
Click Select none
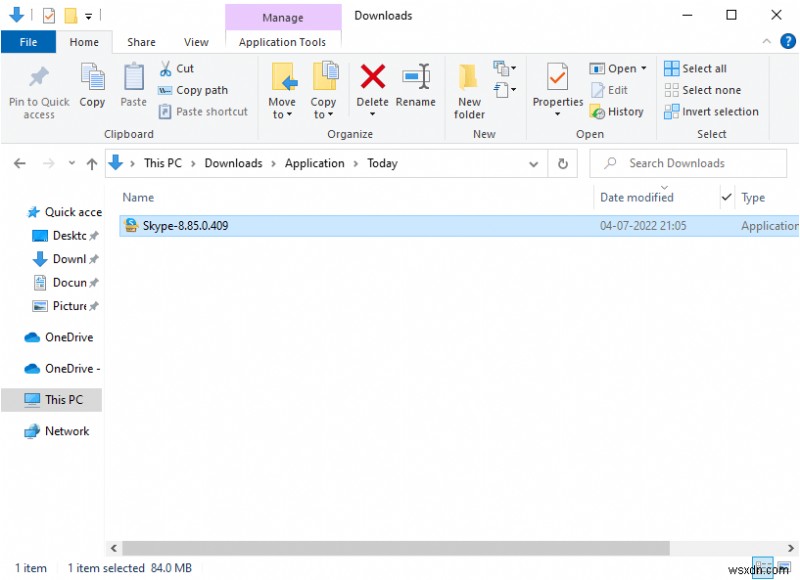[x=703, y=90]
